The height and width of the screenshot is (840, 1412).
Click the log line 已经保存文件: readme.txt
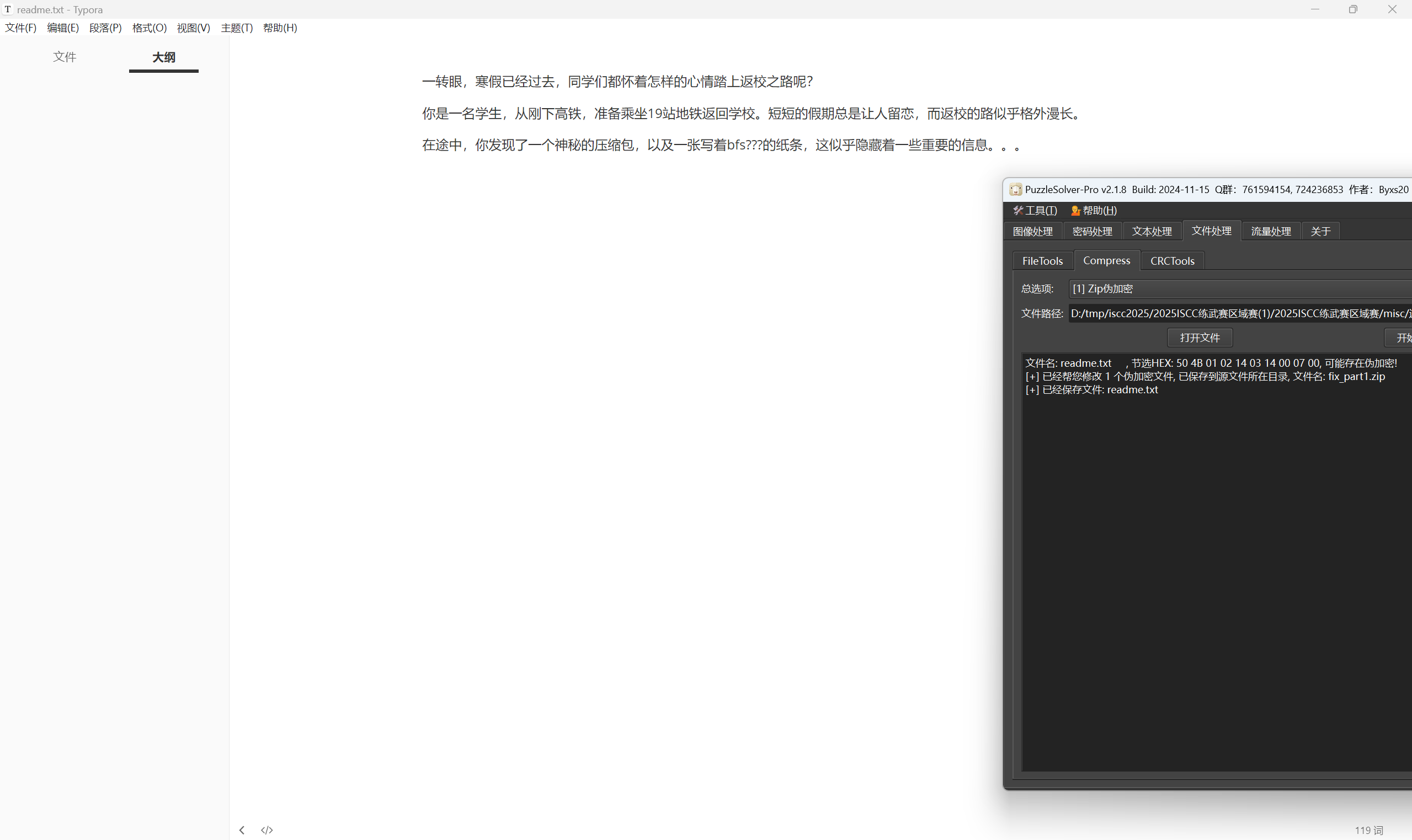pyautogui.click(x=1091, y=389)
